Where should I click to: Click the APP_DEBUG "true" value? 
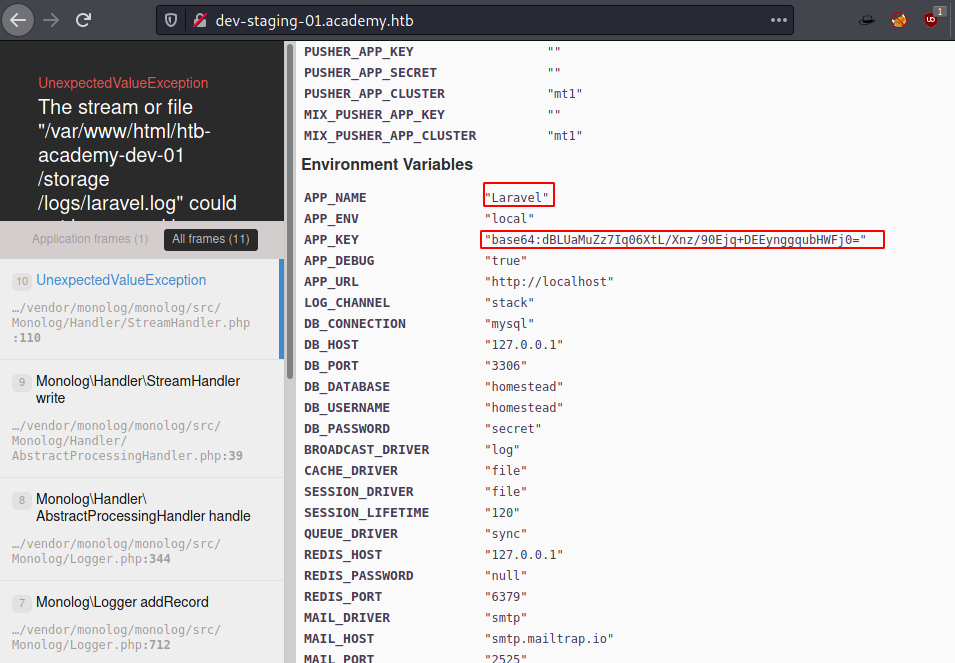pyautogui.click(x=506, y=261)
